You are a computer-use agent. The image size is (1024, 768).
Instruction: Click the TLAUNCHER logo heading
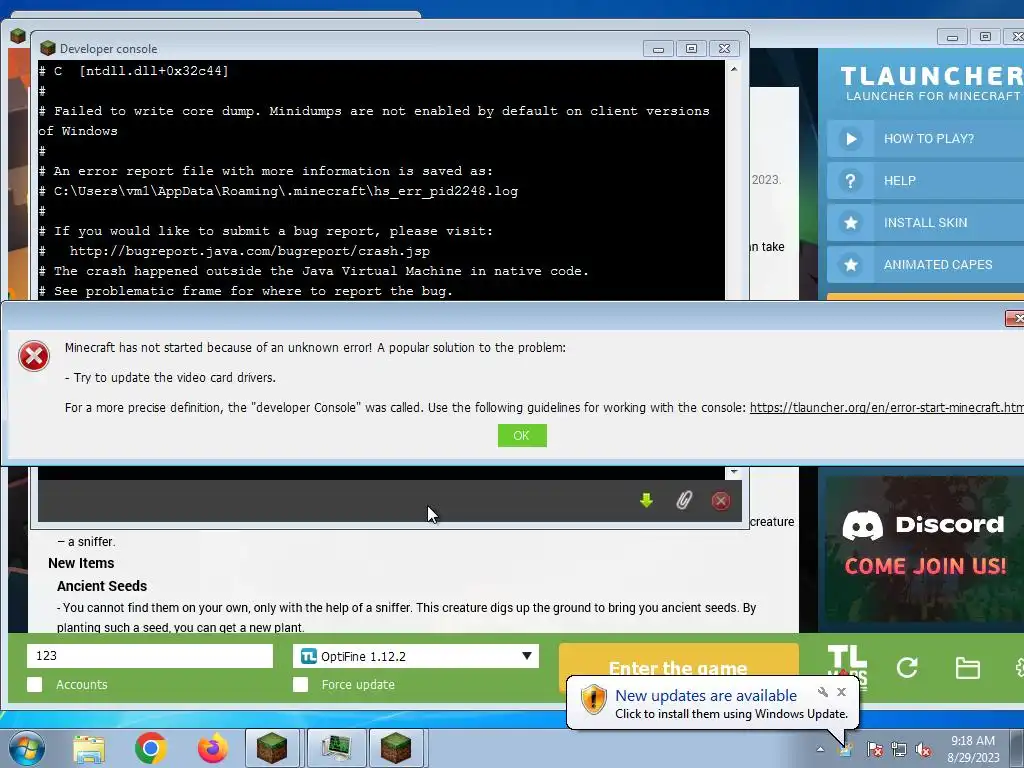(931, 76)
